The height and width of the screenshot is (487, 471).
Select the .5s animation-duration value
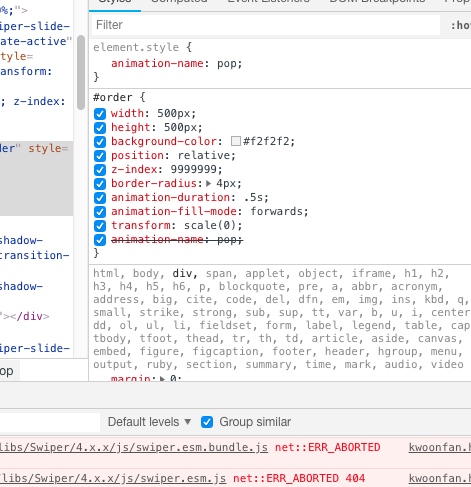pyautogui.click(x=253, y=197)
